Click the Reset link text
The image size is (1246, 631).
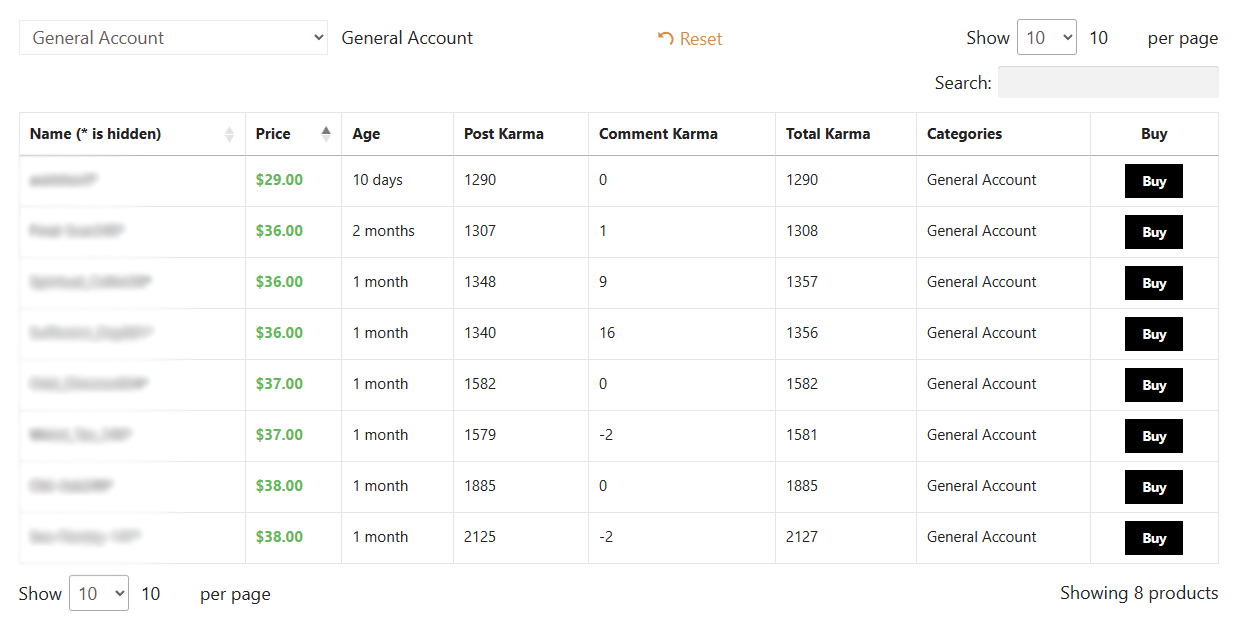point(701,39)
